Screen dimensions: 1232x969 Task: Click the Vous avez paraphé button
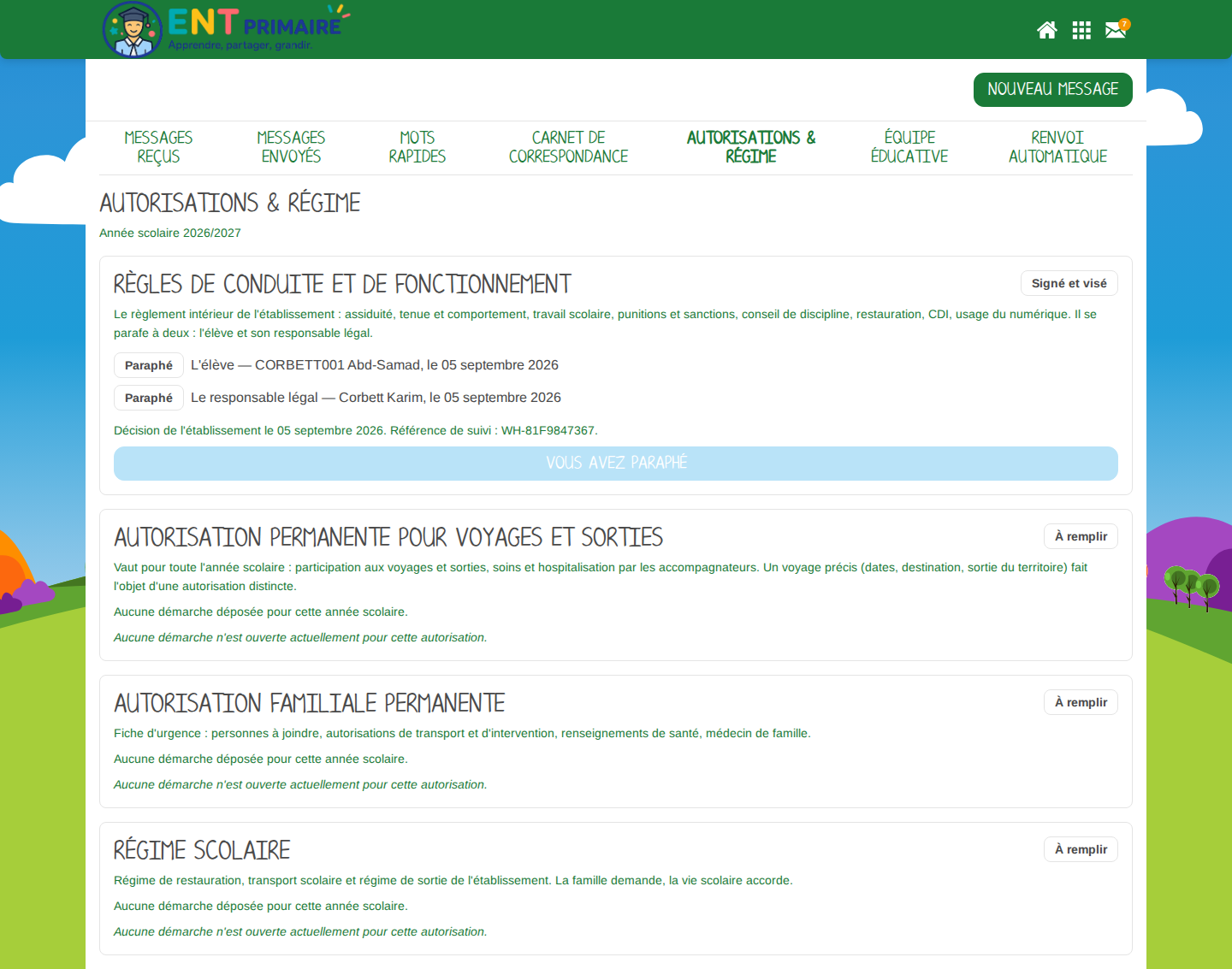[616, 464]
